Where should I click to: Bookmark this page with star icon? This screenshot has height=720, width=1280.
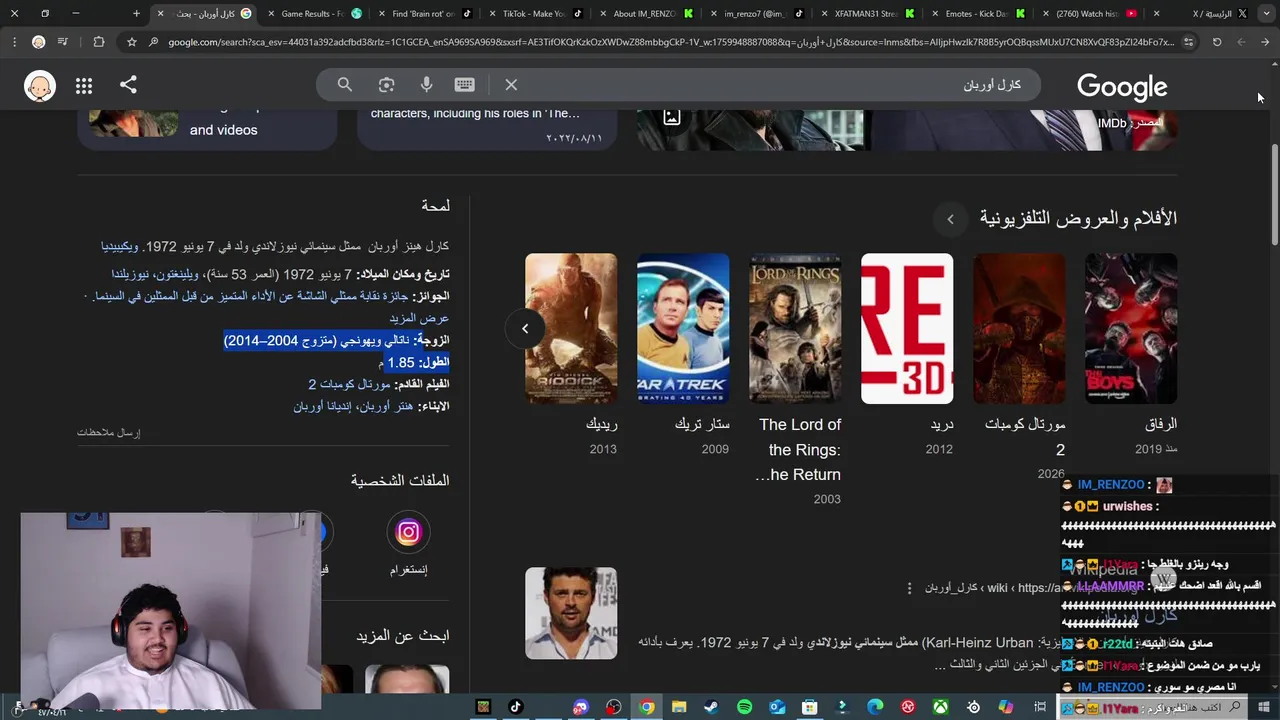coord(131,42)
